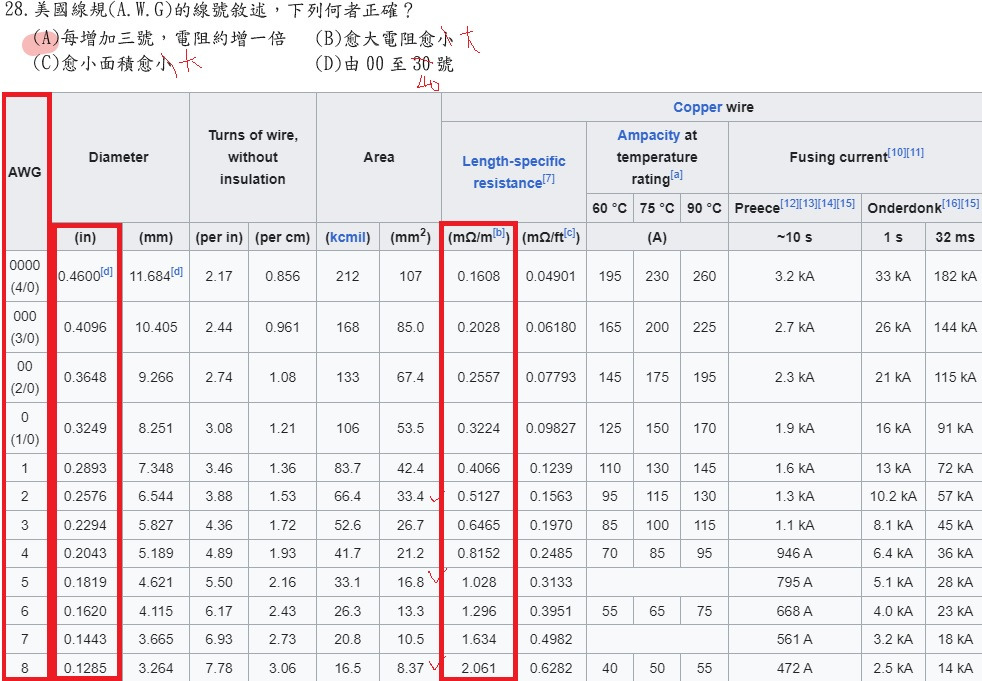The width and height of the screenshot is (982, 681).
Task: Click the "Ampacity" header link
Action: click(649, 135)
